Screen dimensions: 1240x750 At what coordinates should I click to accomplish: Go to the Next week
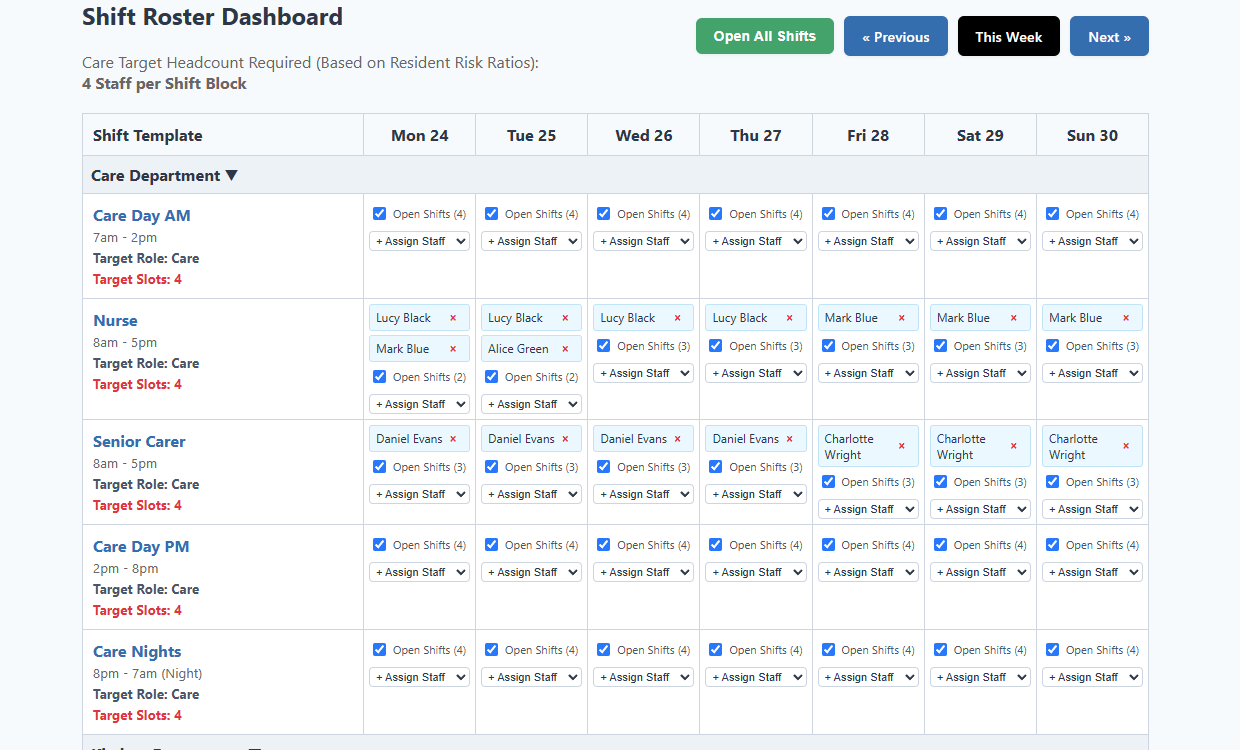coord(1109,37)
